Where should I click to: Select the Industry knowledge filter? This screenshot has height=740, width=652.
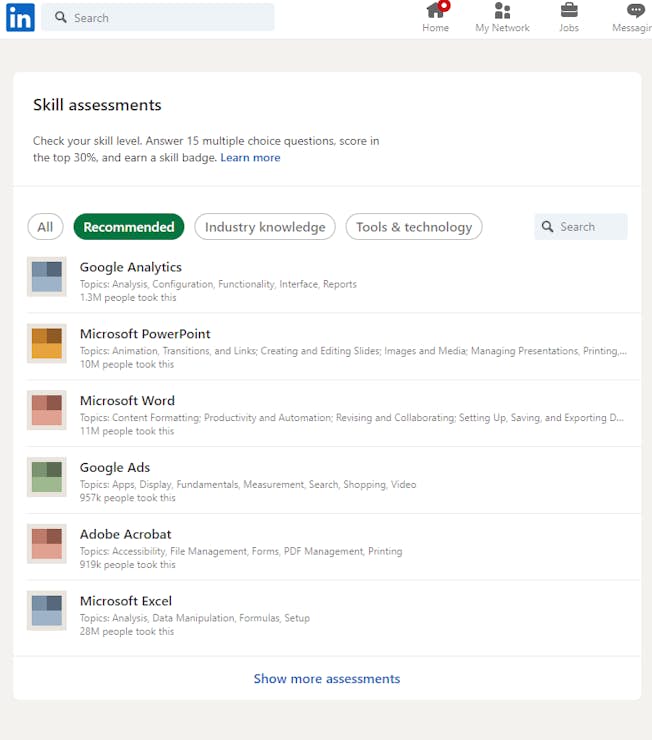[265, 227]
